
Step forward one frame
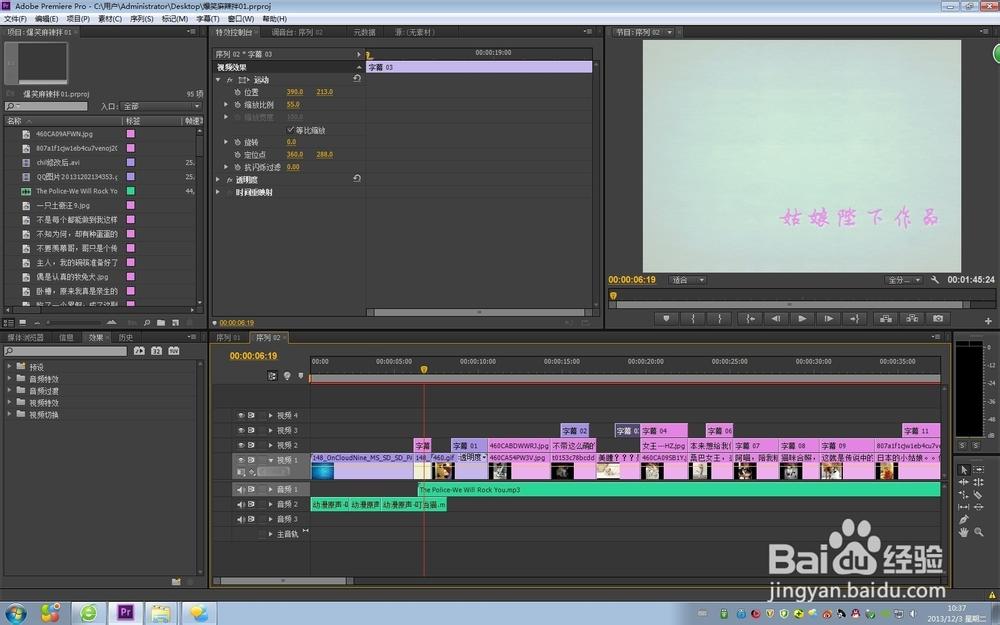828,318
